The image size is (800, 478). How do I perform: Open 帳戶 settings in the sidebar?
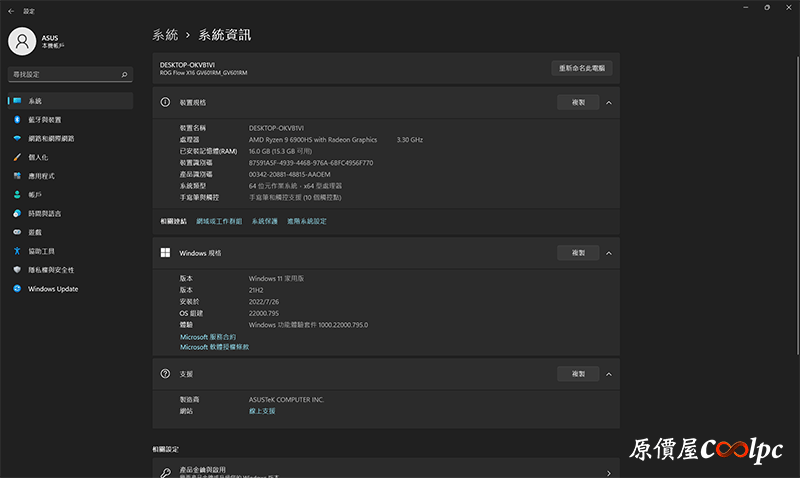pyautogui.click(x=70, y=195)
